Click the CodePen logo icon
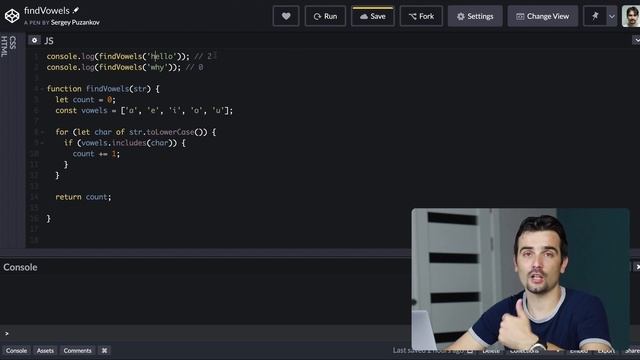Screen dimensions: 640x360 (x=12, y=16)
